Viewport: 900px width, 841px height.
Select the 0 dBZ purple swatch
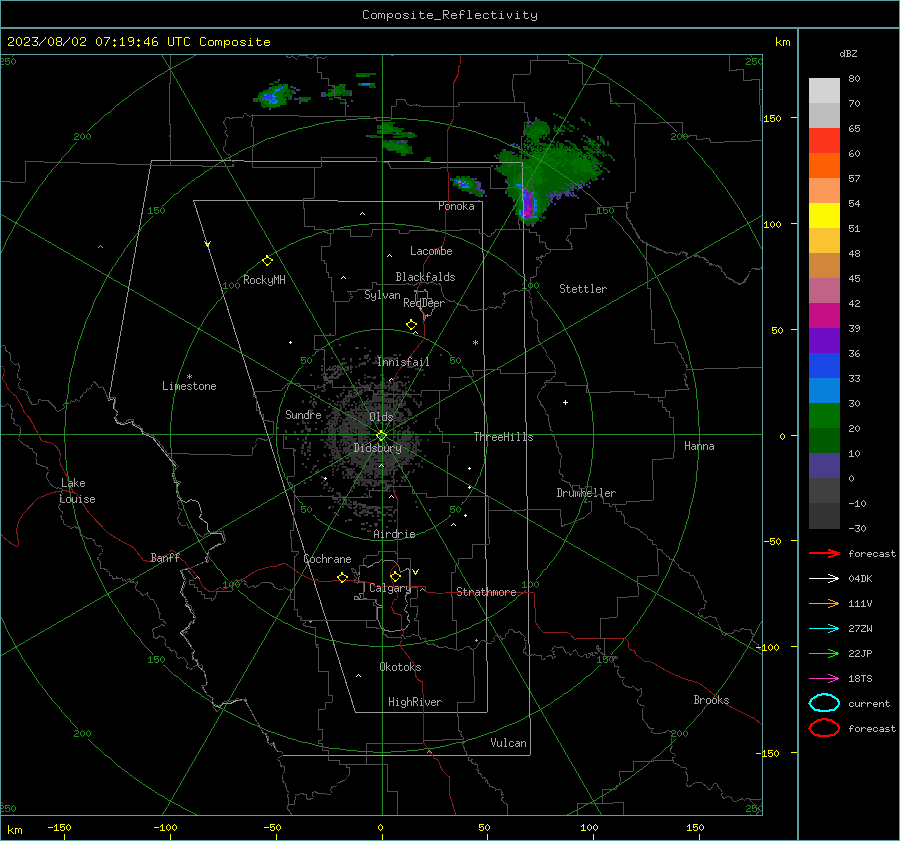point(824,466)
